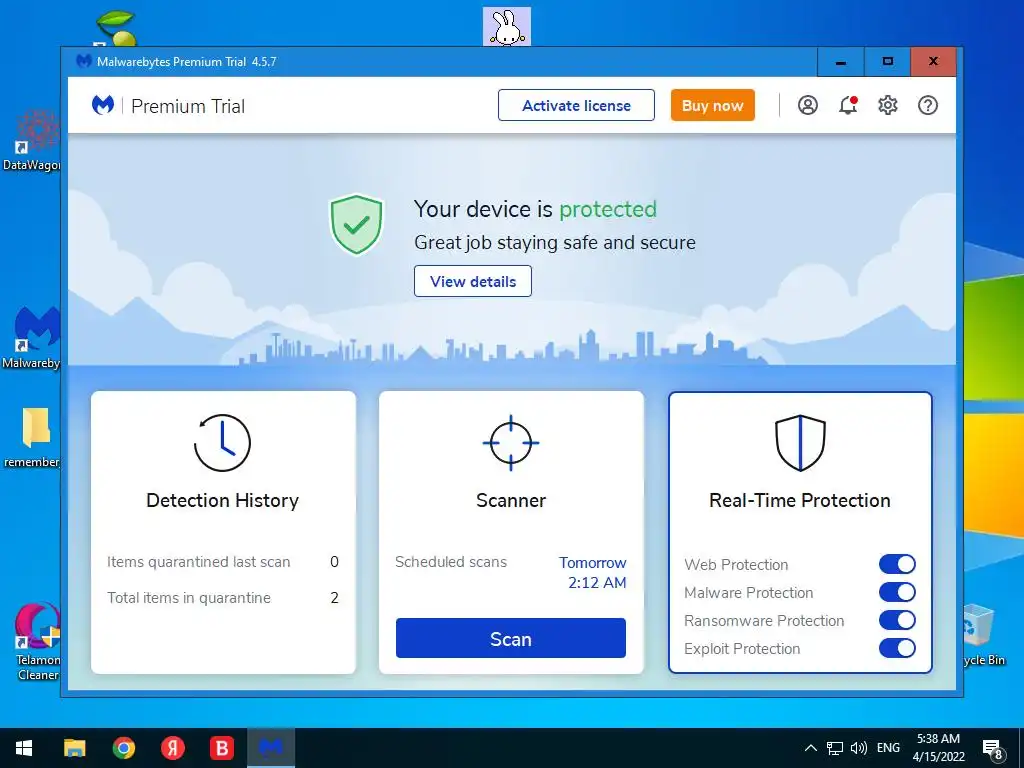Open the Tomorrow 2:12 AM scheduled scan link
The width and height of the screenshot is (1024, 768).
click(x=593, y=572)
